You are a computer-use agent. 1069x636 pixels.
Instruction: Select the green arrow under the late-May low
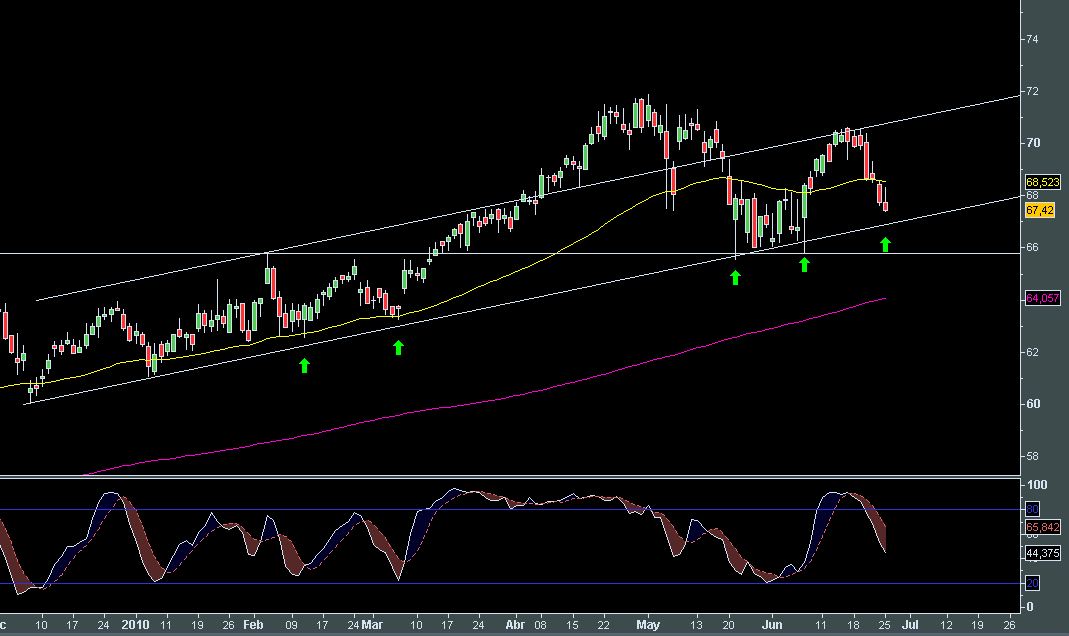735,277
